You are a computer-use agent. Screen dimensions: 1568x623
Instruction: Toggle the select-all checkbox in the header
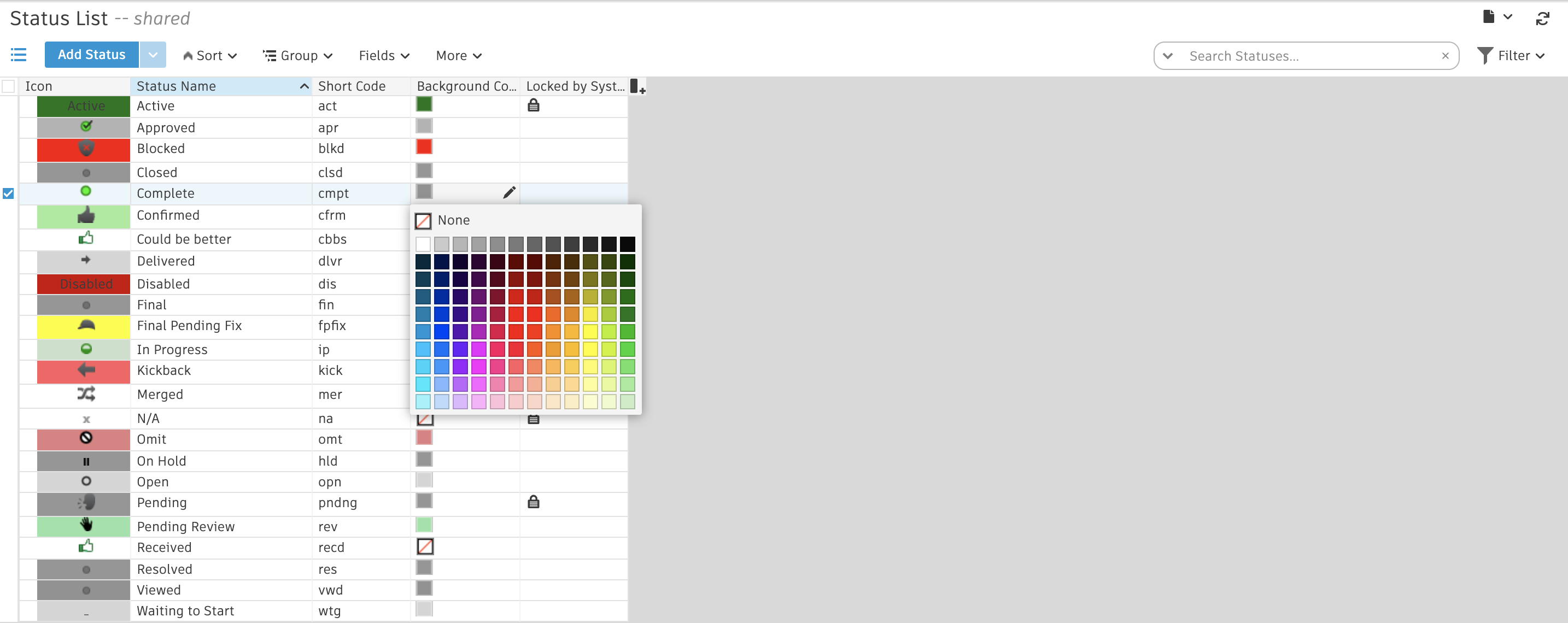(x=8, y=86)
